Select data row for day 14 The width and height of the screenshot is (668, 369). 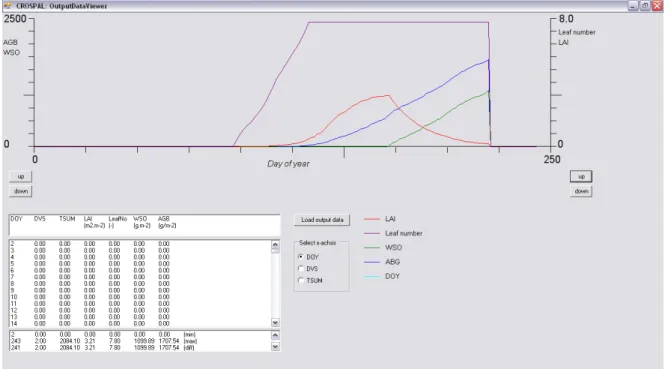click(x=140, y=323)
